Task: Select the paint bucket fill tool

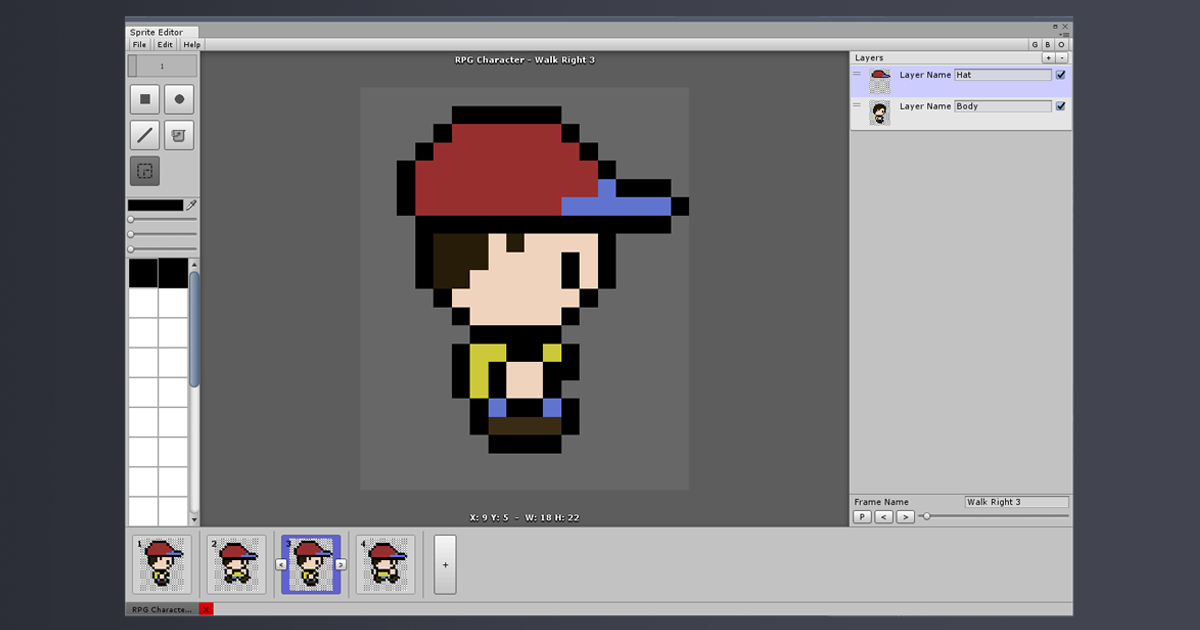Action: (179, 135)
